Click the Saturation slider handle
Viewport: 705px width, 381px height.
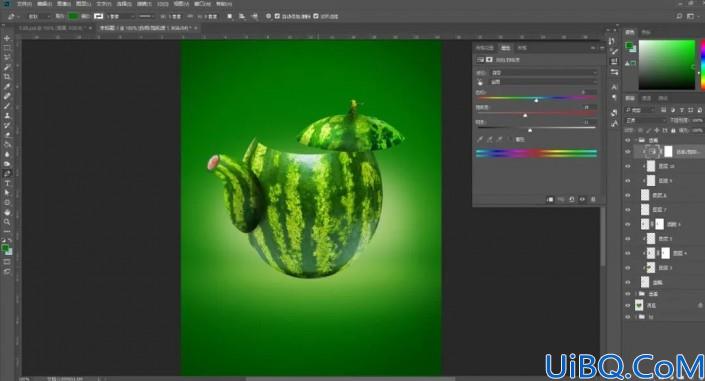[525, 116]
